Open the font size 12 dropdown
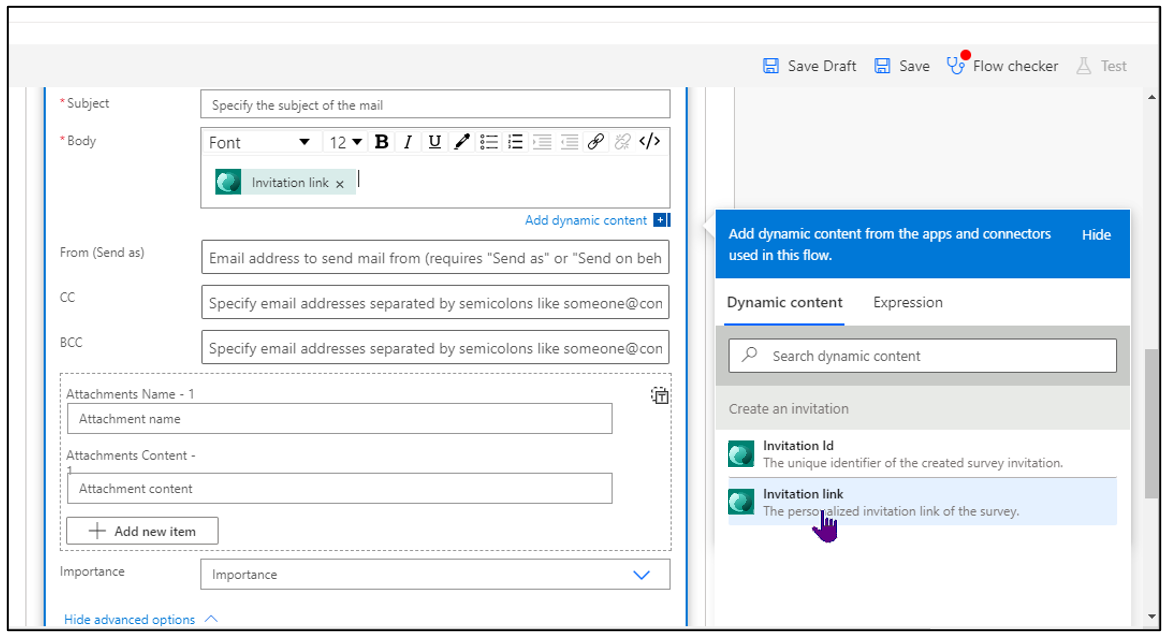This screenshot has height=635, width=1164. [x=346, y=143]
